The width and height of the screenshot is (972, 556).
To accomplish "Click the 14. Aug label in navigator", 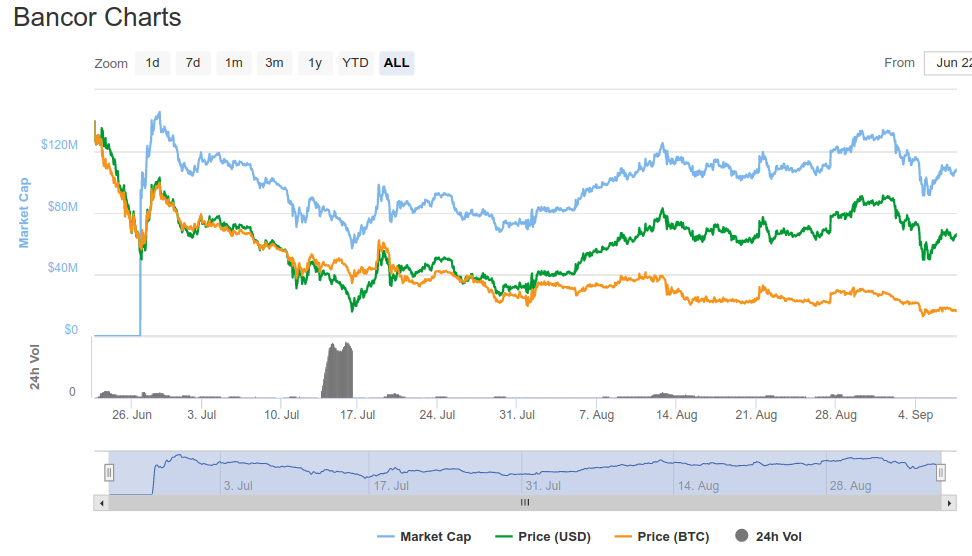I will (698, 486).
